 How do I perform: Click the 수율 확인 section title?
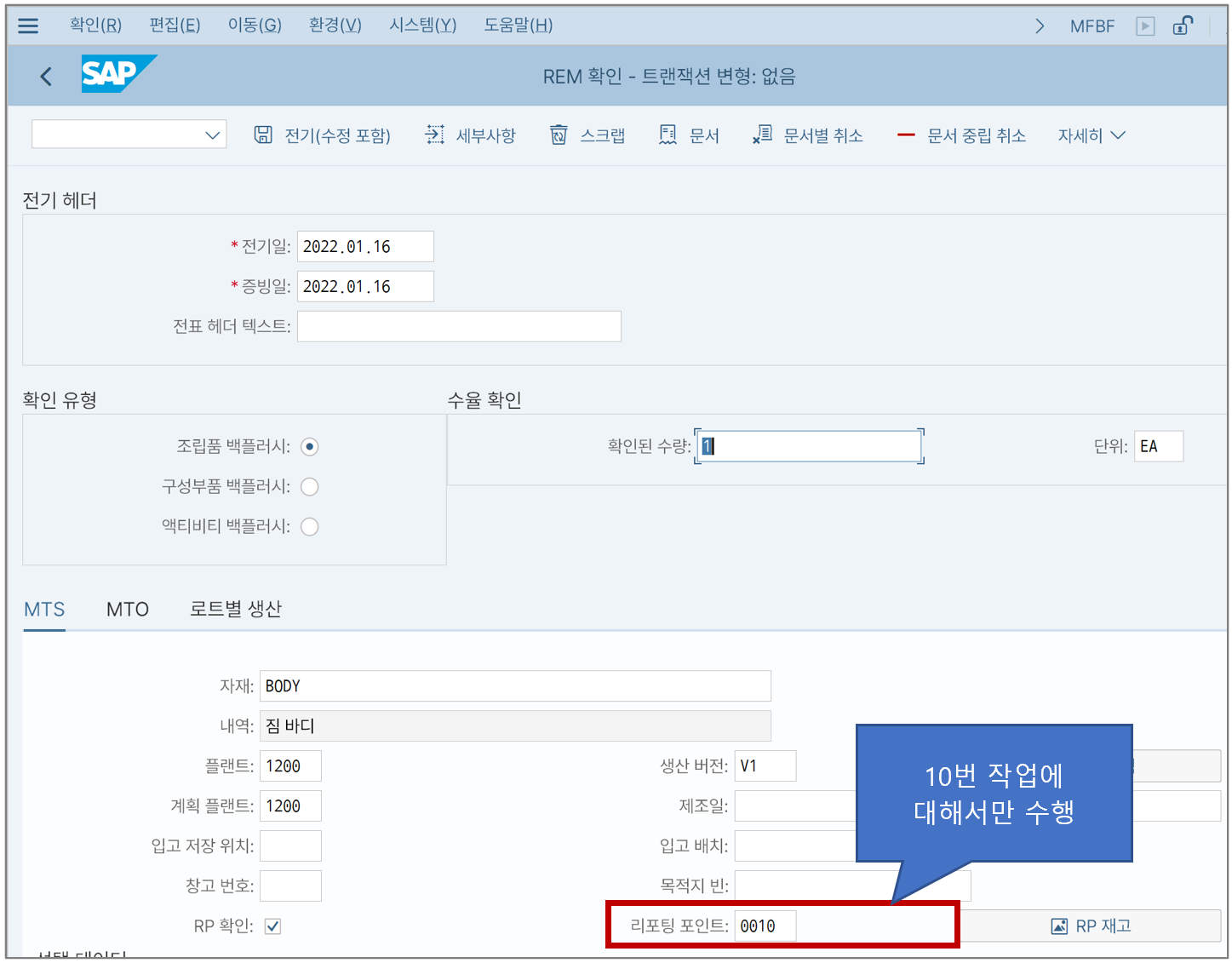(x=484, y=399)
